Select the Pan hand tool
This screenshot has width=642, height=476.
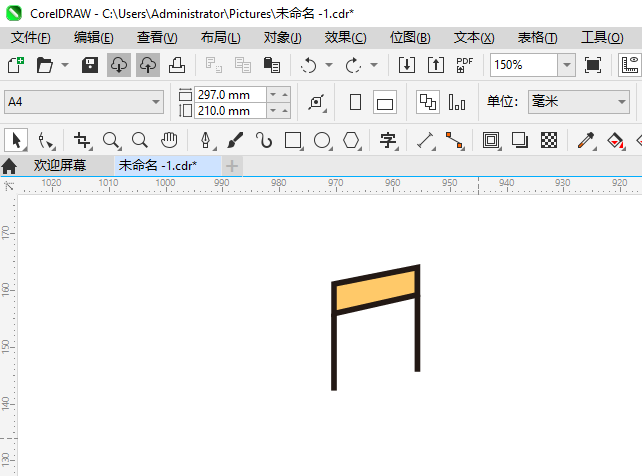click(169, 140)
